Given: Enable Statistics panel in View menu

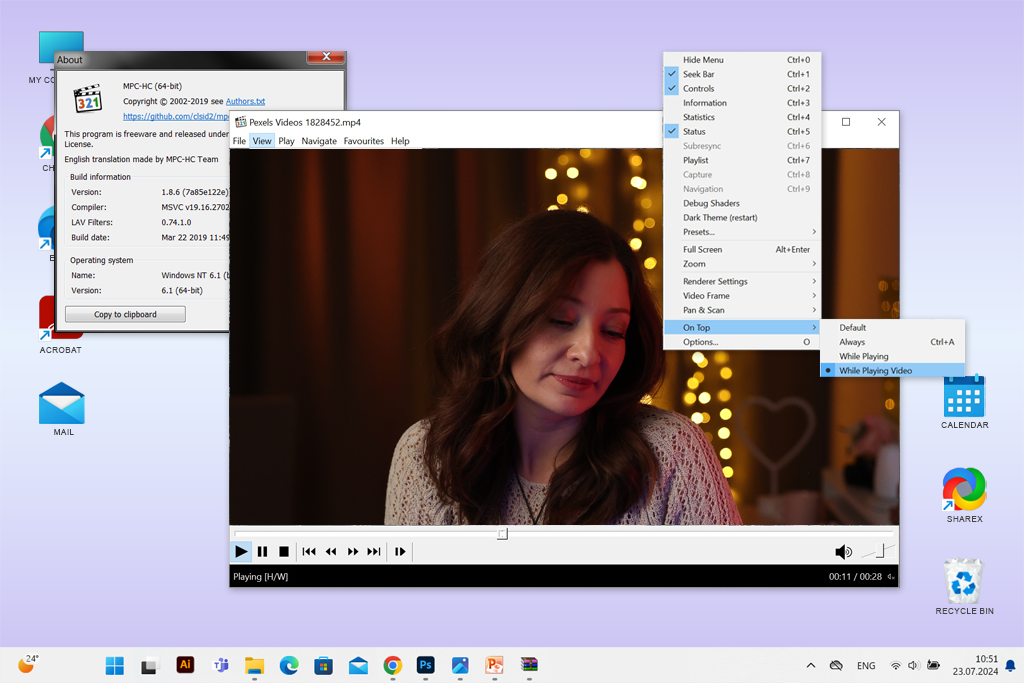Looking at the screenshot, I should coord(742,117).
